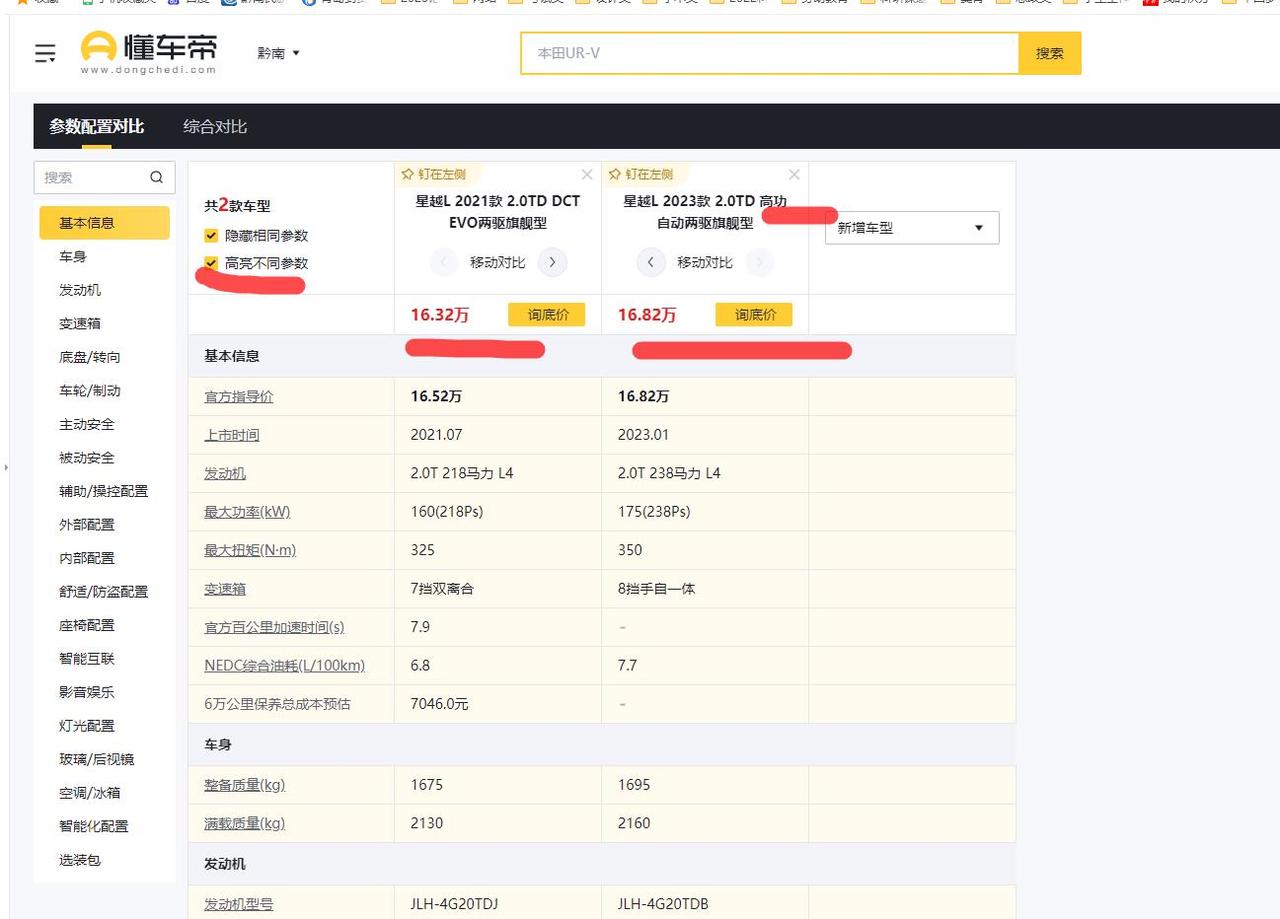Click the yellow 搜索 button
This screenshot has width=1280, height=919.
[x=1050, y=53]
